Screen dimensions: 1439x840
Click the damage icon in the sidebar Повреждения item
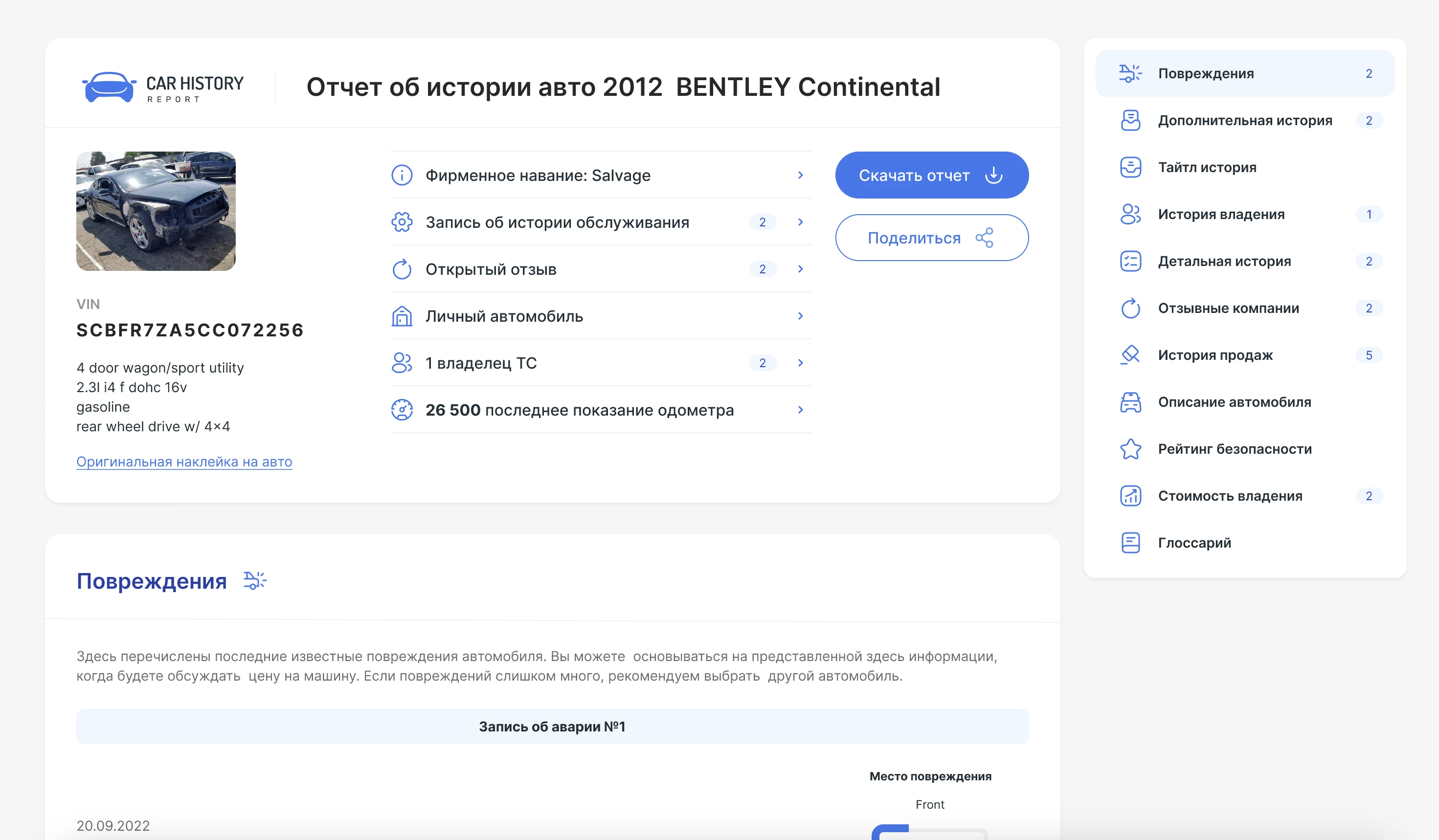[x=1130, y=73]
